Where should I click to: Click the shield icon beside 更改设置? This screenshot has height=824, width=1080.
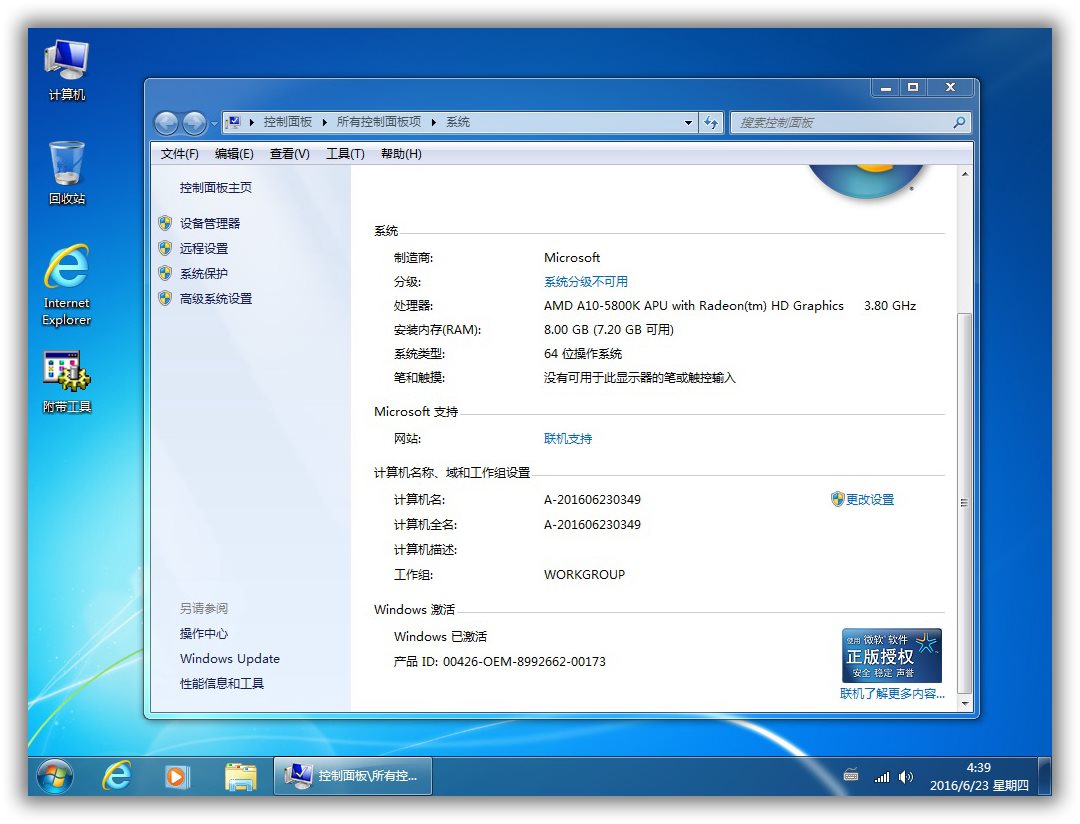click(x=838, y=499)
